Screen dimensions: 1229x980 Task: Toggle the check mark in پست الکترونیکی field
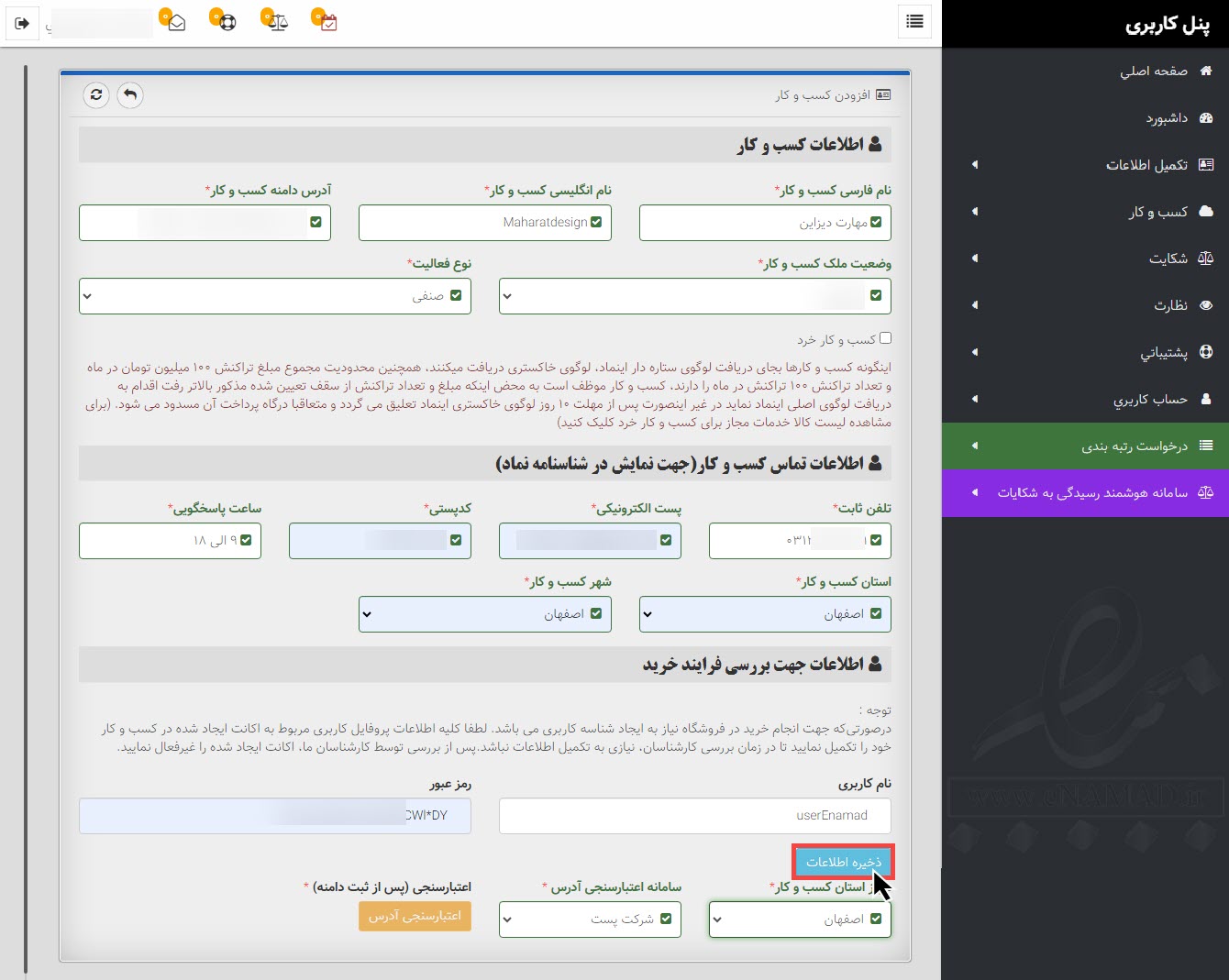pos(666,540)
